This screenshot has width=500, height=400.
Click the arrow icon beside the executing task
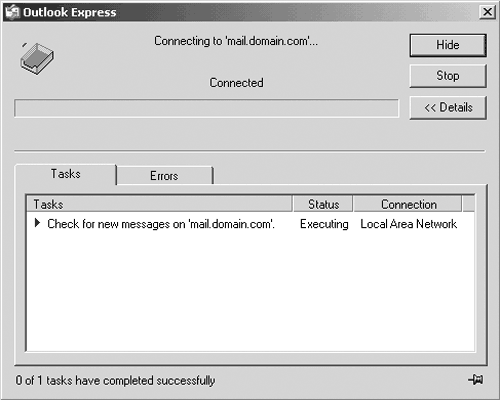(x=37, y=223)
